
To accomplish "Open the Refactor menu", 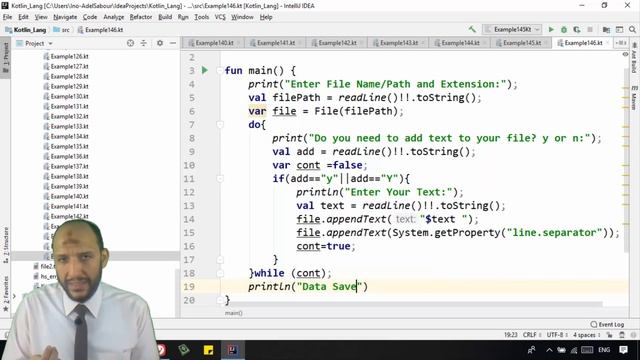I will pos(141,17).
